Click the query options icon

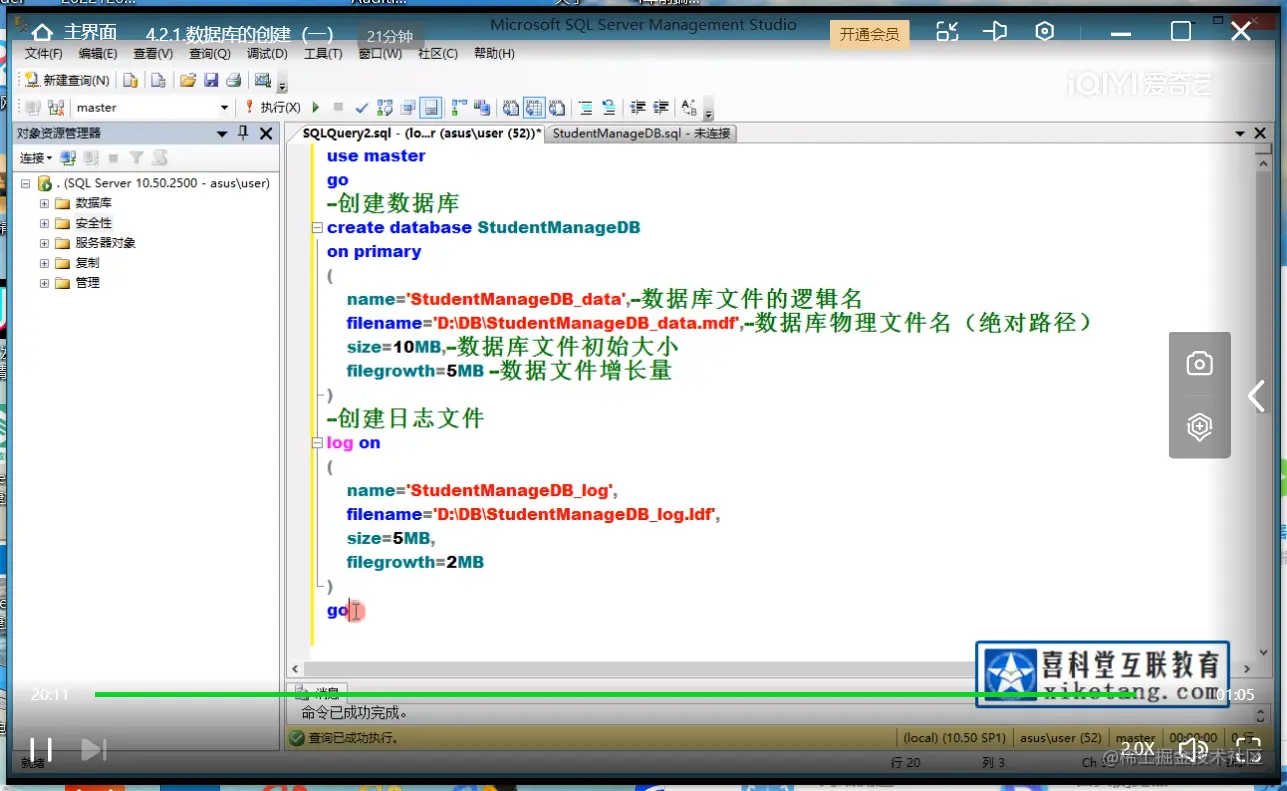[408, 107]
